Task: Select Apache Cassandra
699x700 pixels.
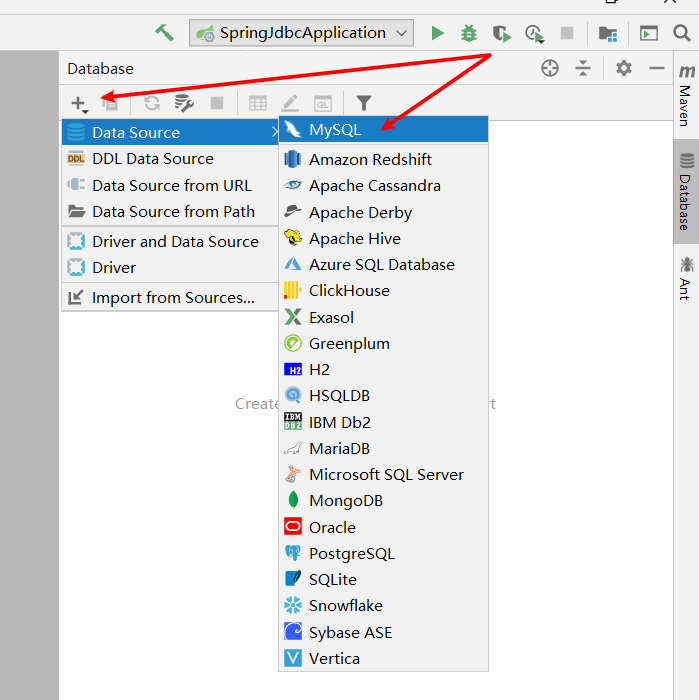Action: click(x=383, y=186)
